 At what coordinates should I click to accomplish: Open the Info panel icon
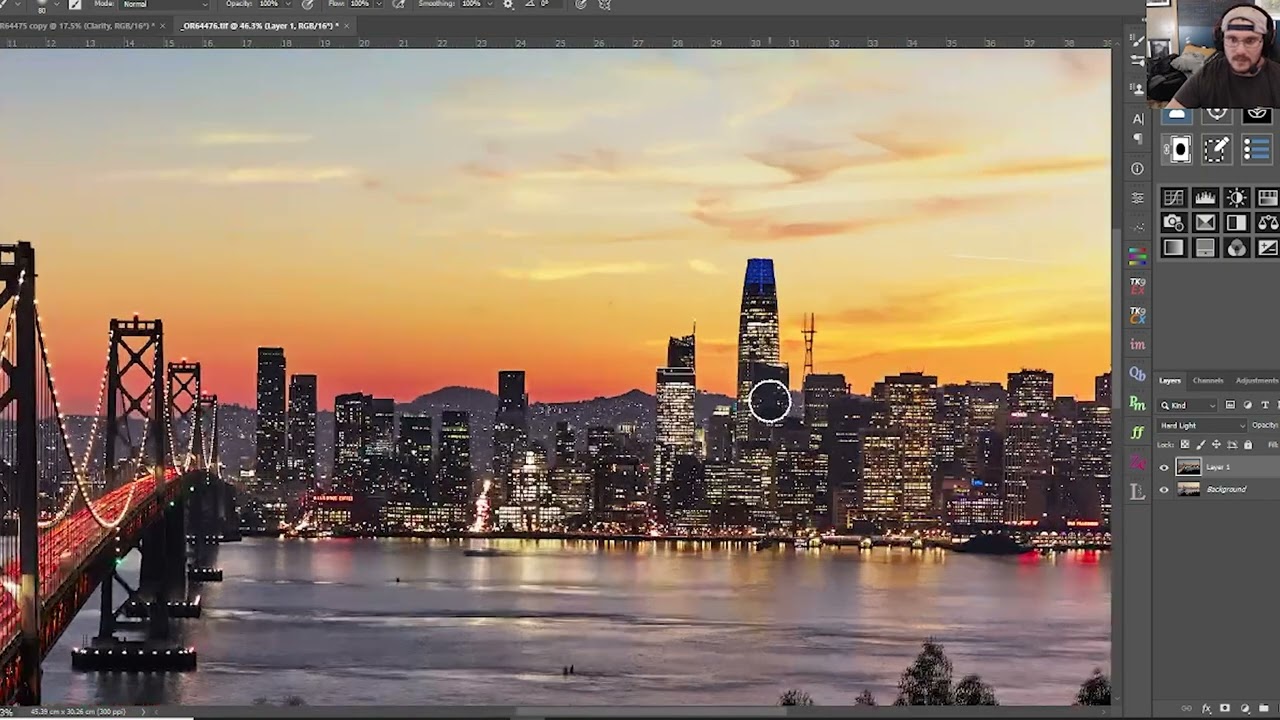[1137, 169]
